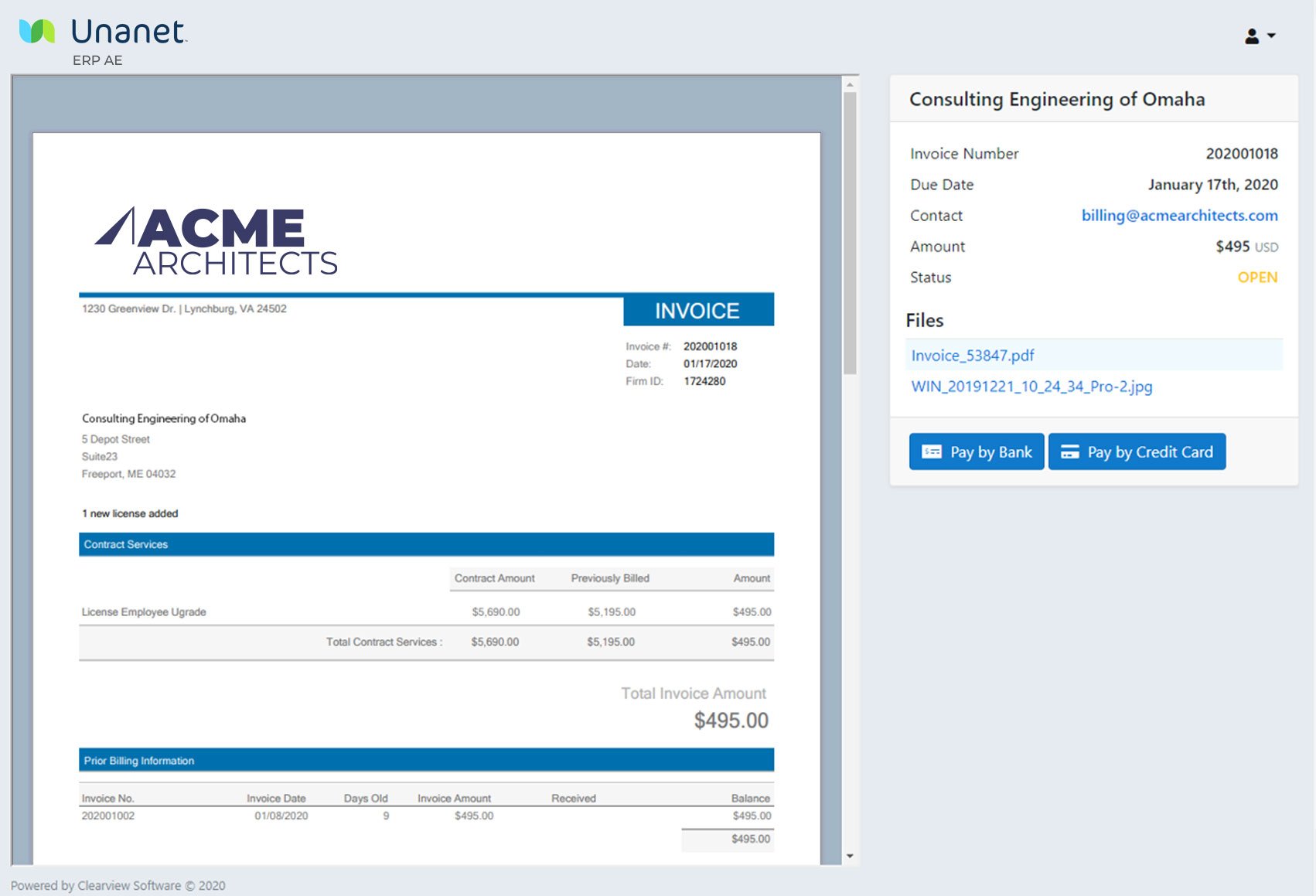Viewport: 1316px width, 896px height.
Task: Click the Unanet leaf logo icon
Action: 37,32
